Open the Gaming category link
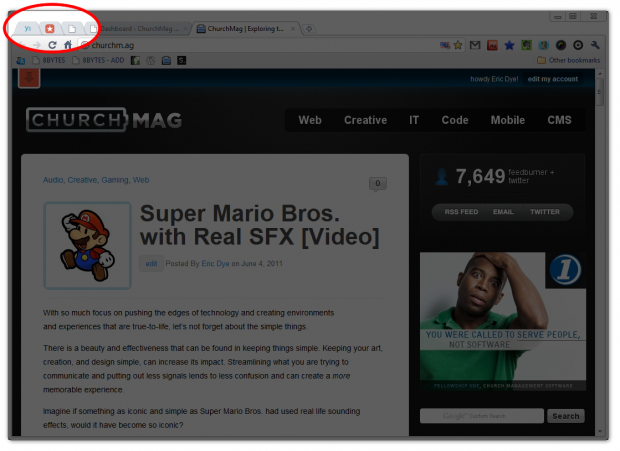 pos(115,180)
